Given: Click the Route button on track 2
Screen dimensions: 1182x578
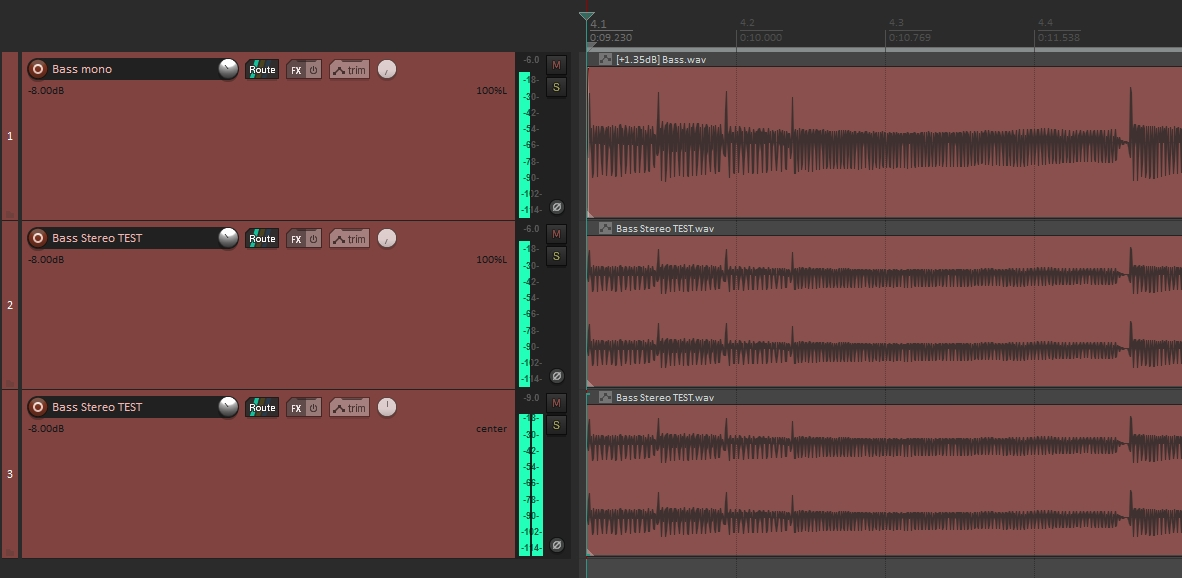Looking at the screenshot, I should click(x=262, y=239).
